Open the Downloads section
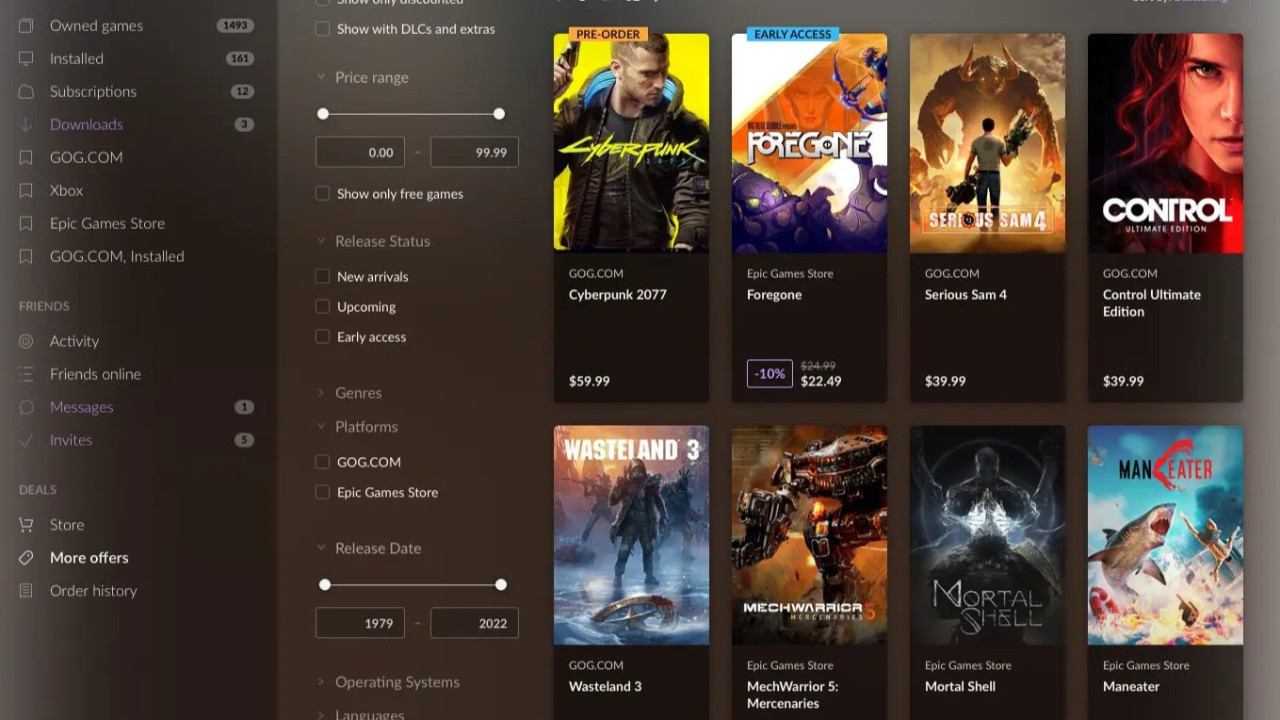Screen dimensions: 1280x720 tap(86, 124)
